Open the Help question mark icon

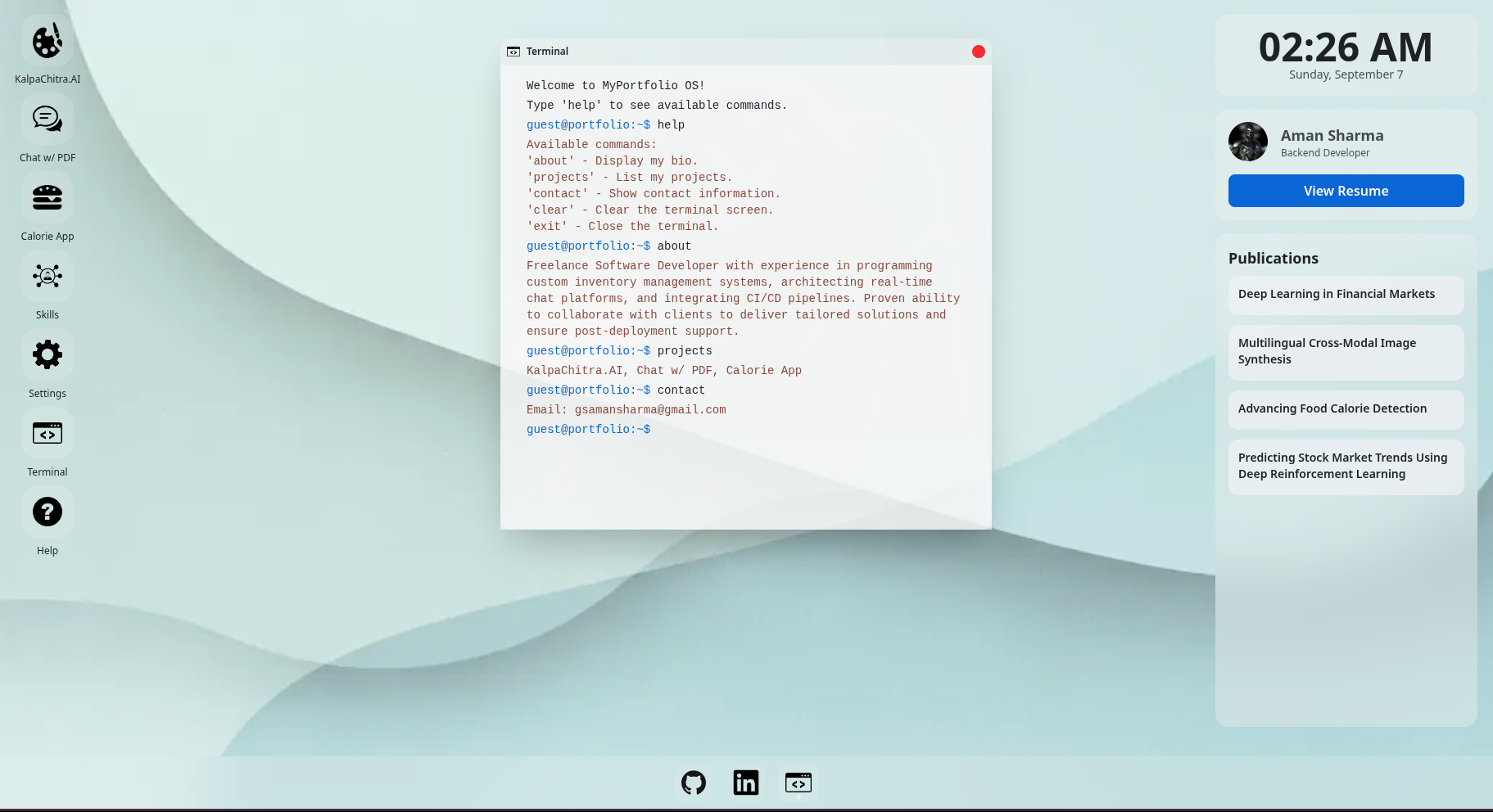point(48,512)
